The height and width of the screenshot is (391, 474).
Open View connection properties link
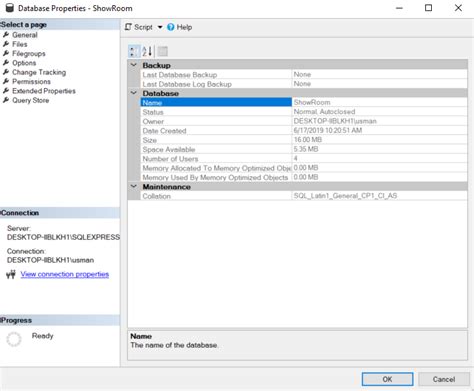65,274
